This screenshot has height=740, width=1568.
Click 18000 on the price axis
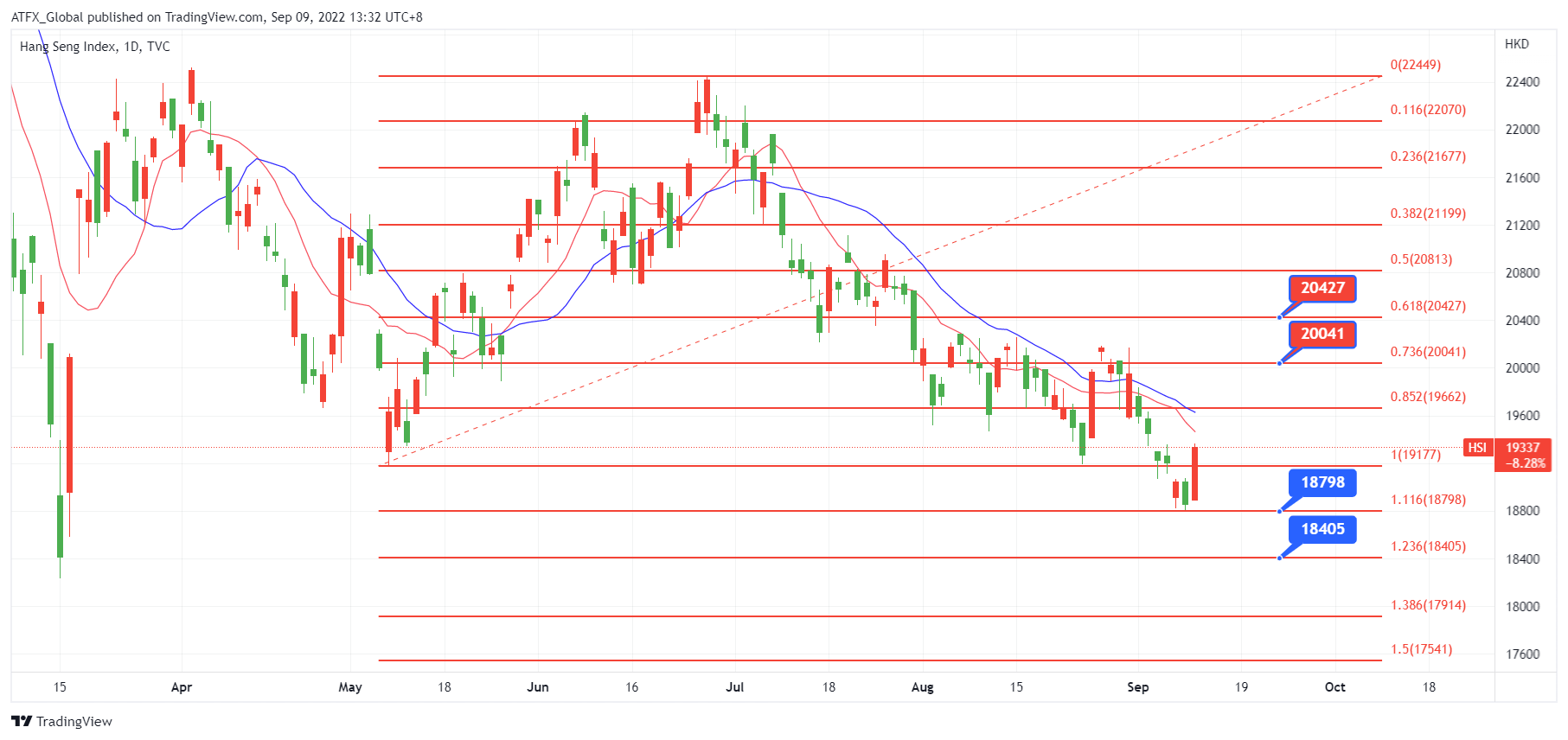(x=1522, y=607)
